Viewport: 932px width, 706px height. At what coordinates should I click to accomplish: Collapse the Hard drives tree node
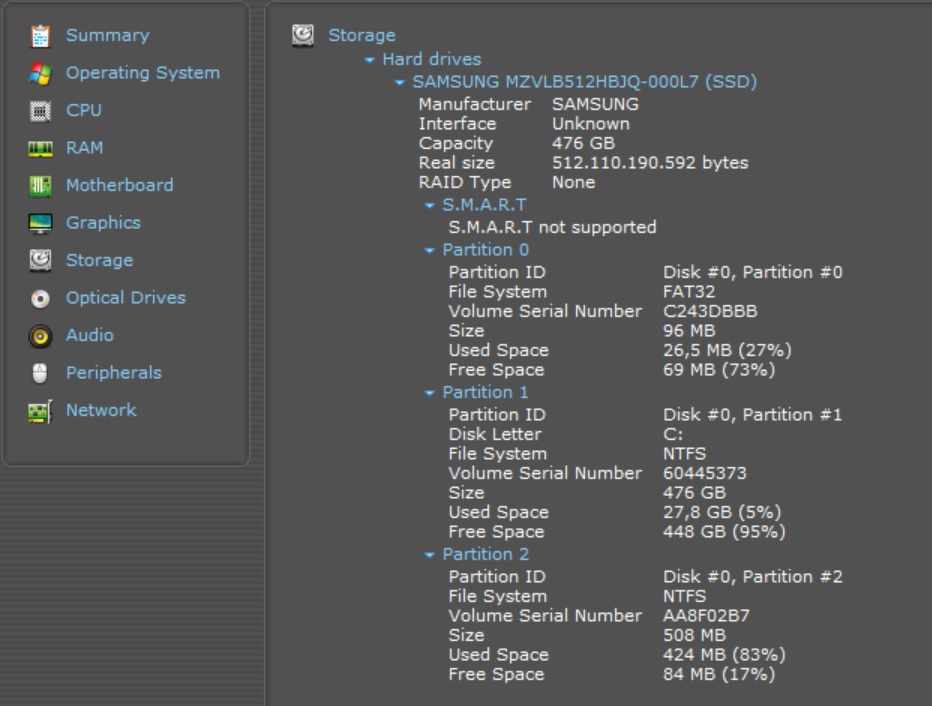point(370,61)
